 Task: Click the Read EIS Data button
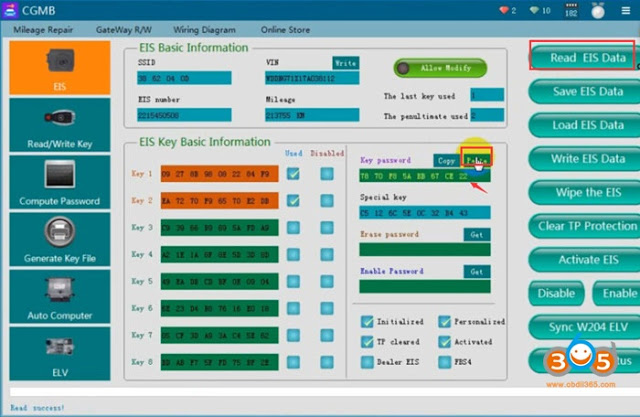(587, 58)
